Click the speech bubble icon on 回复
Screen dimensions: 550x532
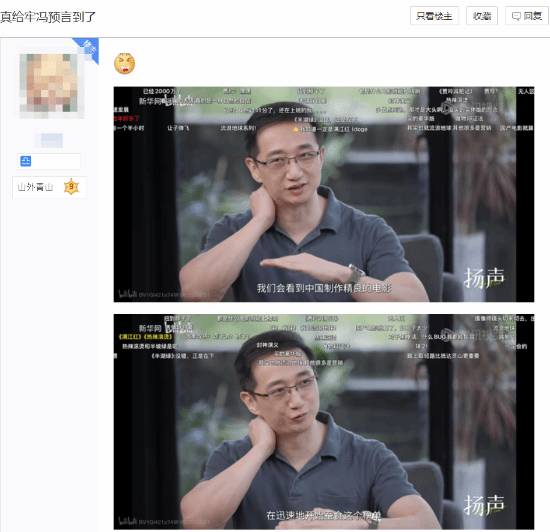(516, 16)
